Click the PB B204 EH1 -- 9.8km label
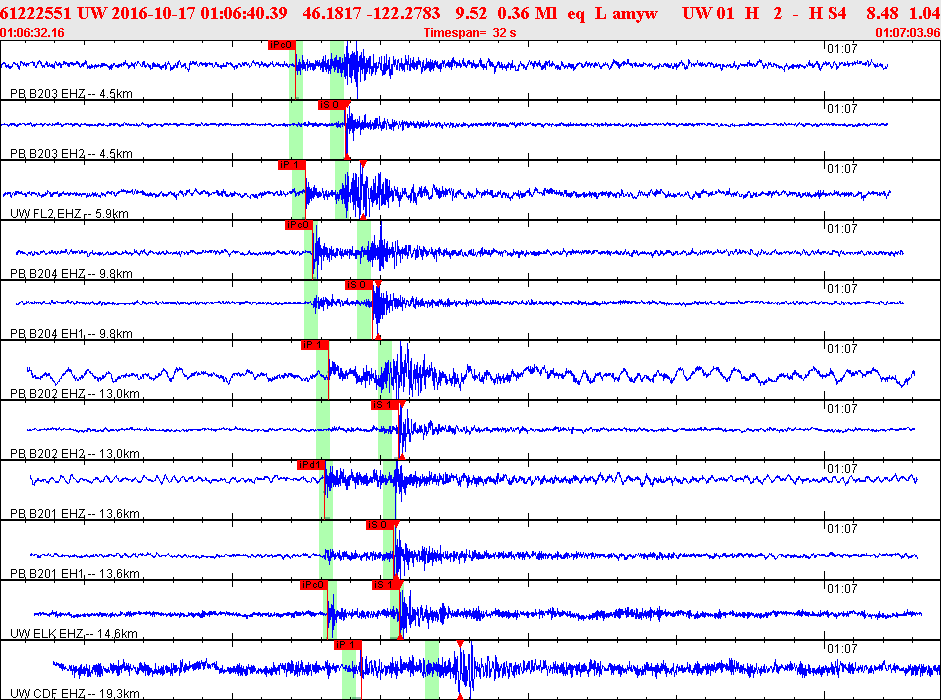This screenshot has height=700, width=941. 71,334
